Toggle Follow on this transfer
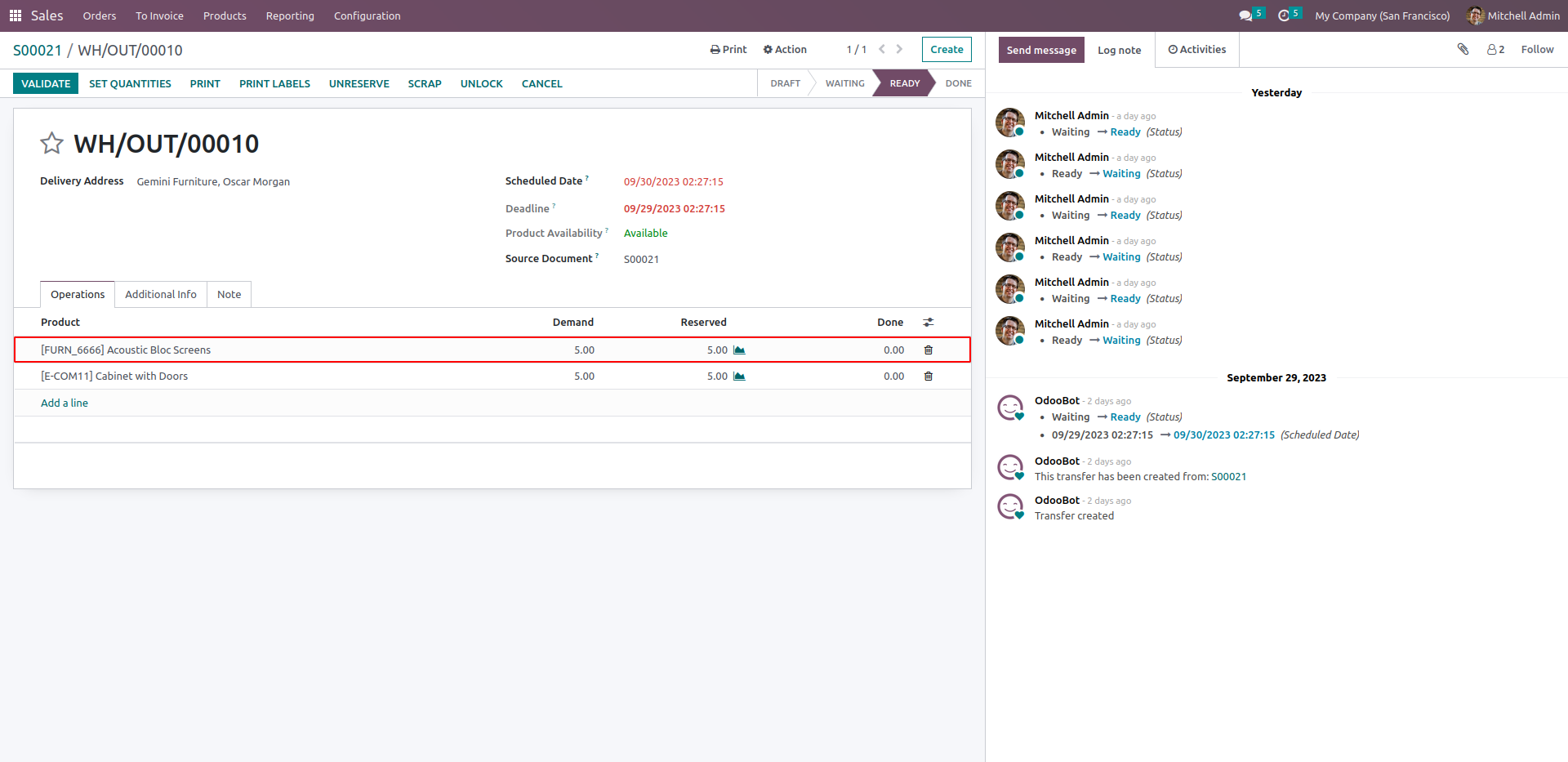 pyautogui.click(x=1537, y=50)
